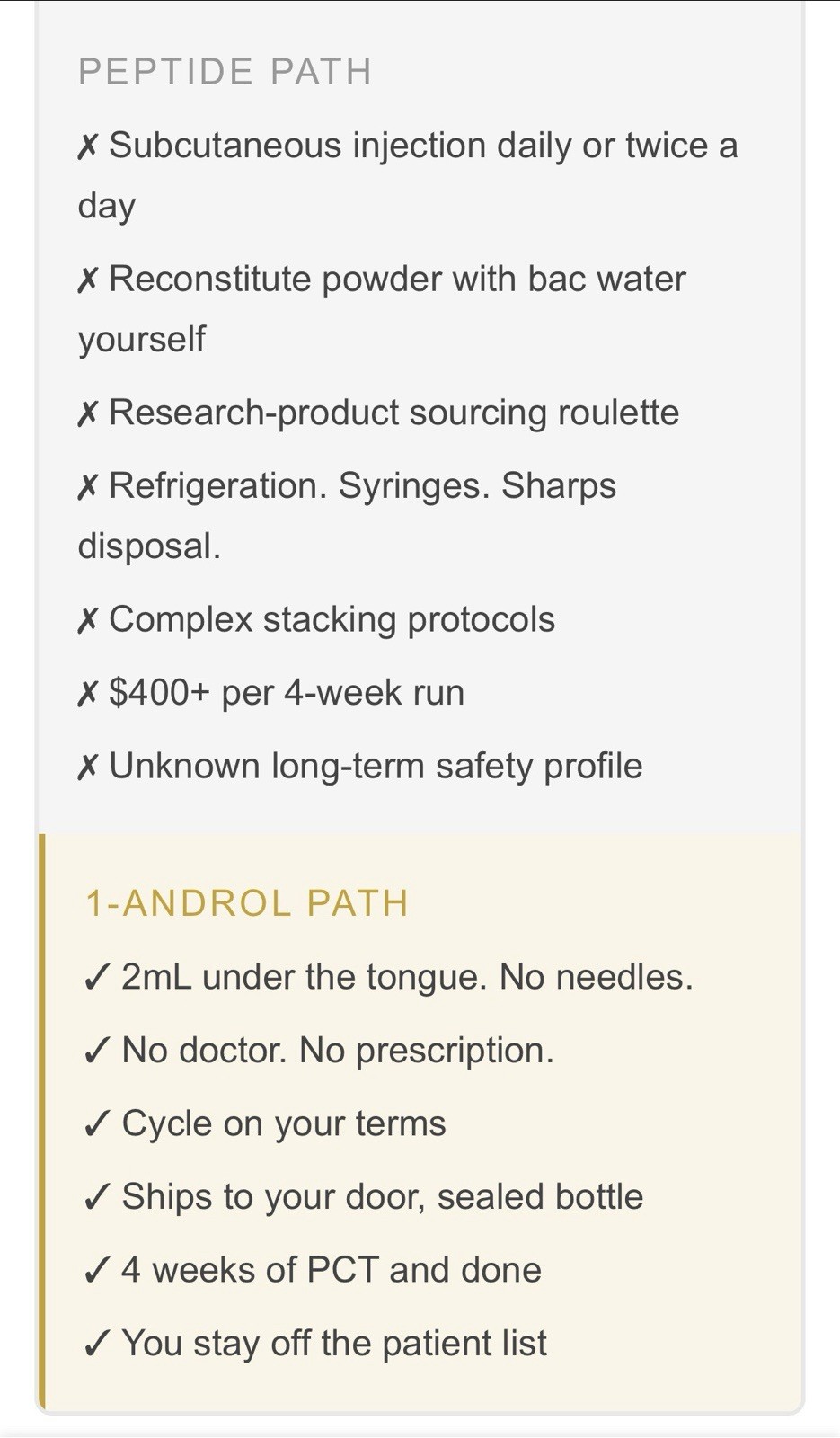Click the checkmark beside 2mL under the tongue
Viewport: 840px width, 1438px height.
tap(97, 977)
